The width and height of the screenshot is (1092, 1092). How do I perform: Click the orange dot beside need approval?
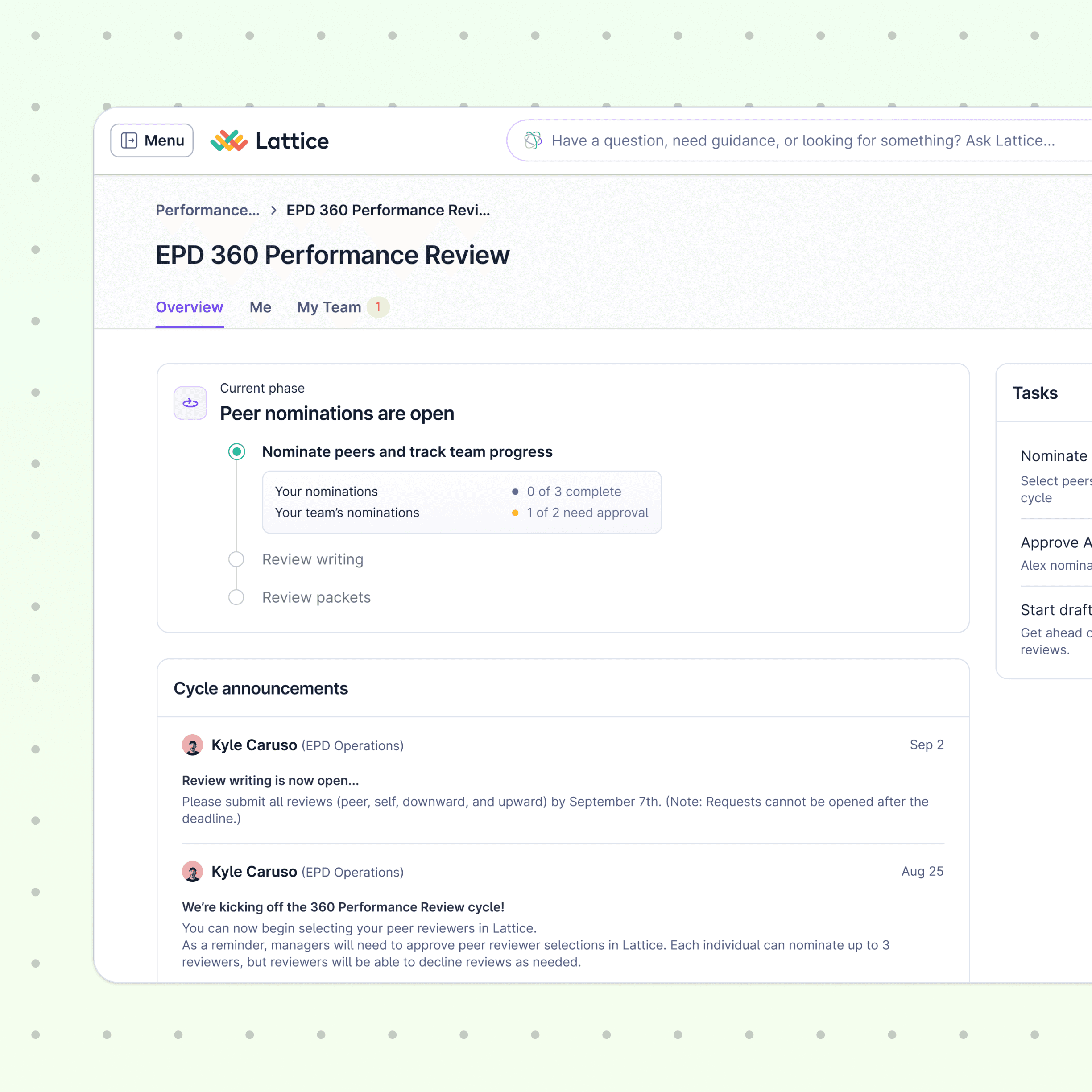click(x=515, y=513)
